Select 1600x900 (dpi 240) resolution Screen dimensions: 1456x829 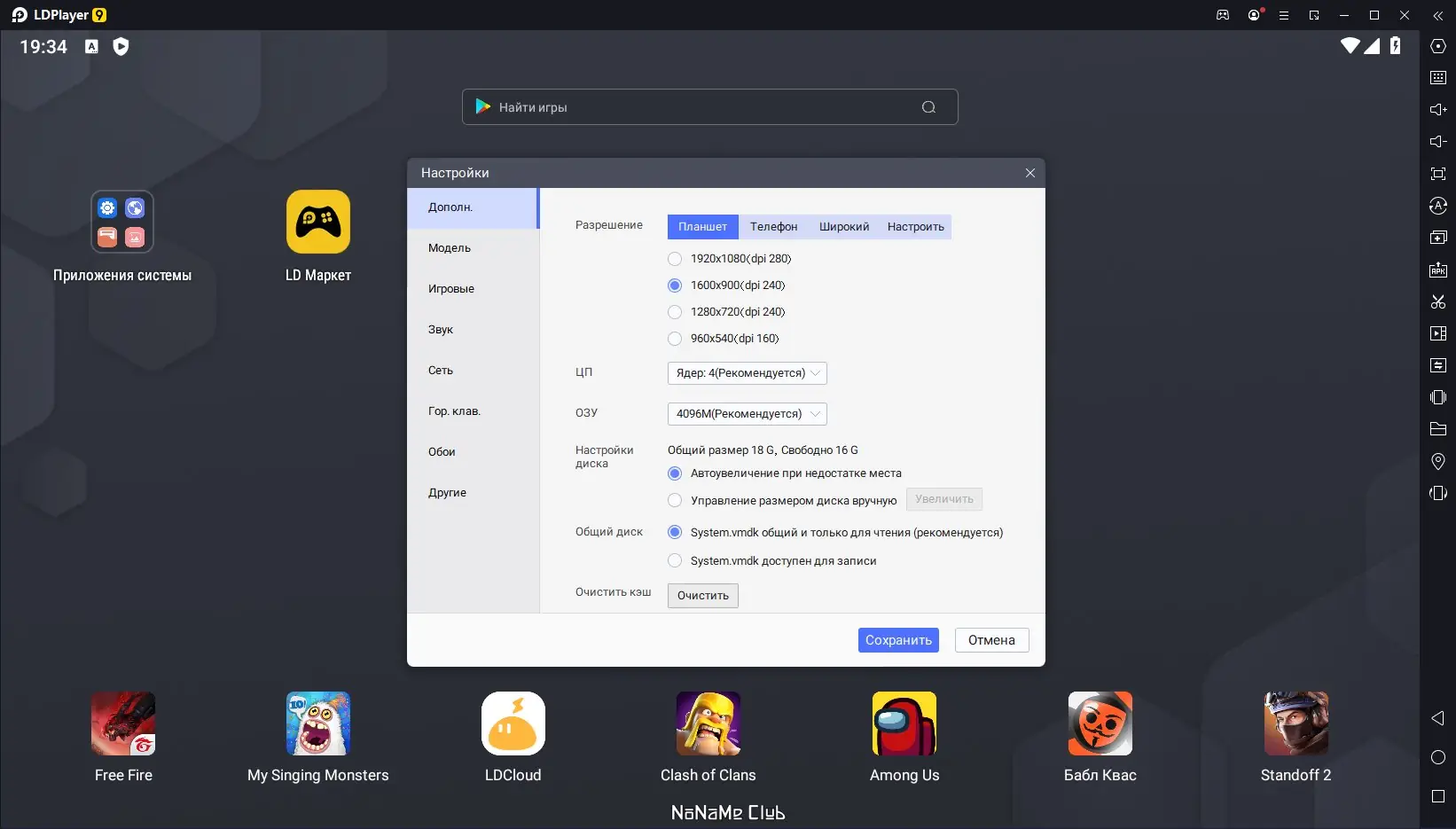pos(675,285)
